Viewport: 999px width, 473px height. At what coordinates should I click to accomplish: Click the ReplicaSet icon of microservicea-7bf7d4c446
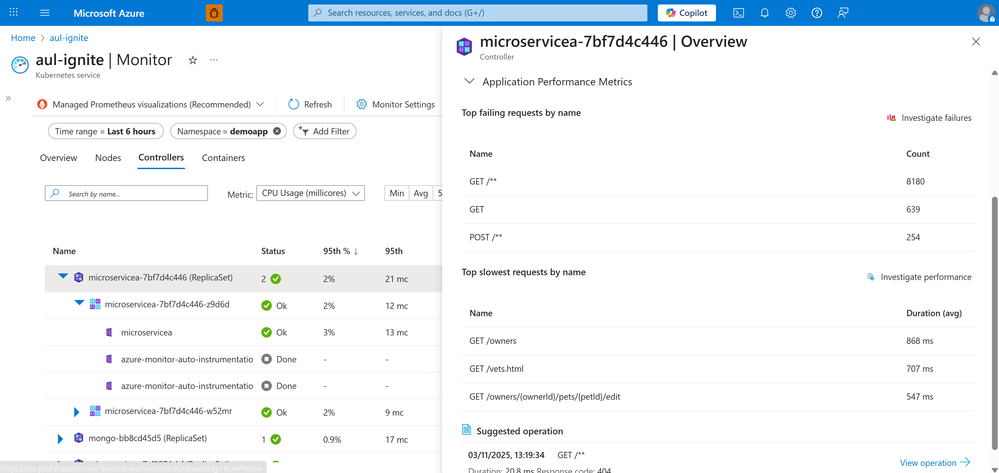coord(78,278)
